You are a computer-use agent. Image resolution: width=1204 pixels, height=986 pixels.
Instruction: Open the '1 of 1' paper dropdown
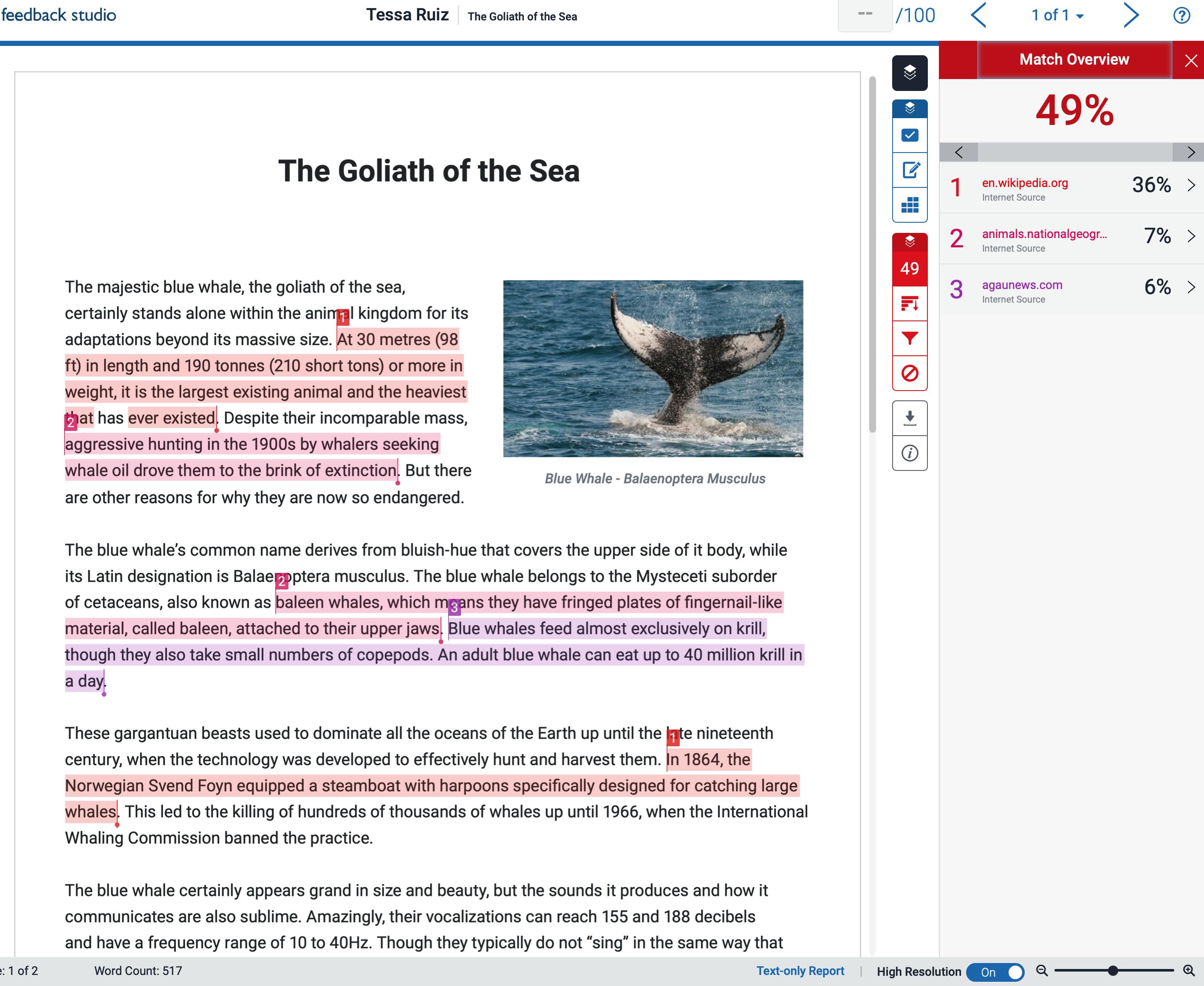point(1057,16)
